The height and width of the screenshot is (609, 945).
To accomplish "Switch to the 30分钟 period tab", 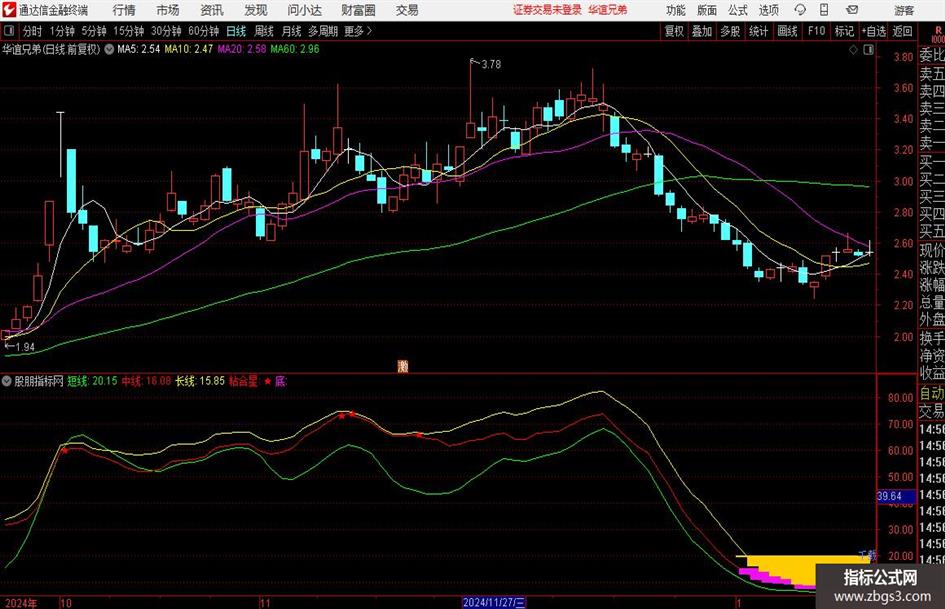I will [166, 31].
